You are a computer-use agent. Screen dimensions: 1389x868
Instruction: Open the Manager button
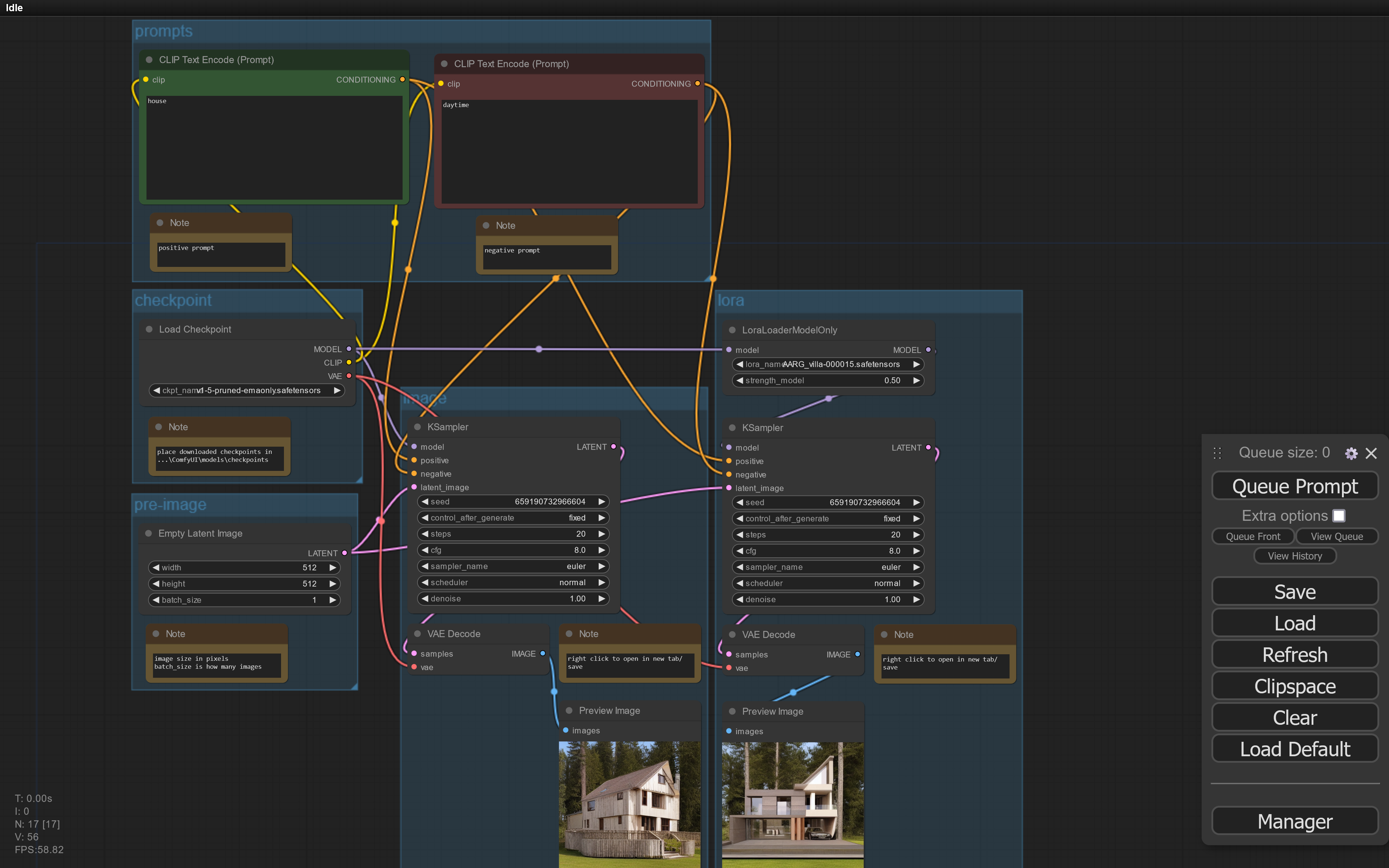click(1294, 821)
